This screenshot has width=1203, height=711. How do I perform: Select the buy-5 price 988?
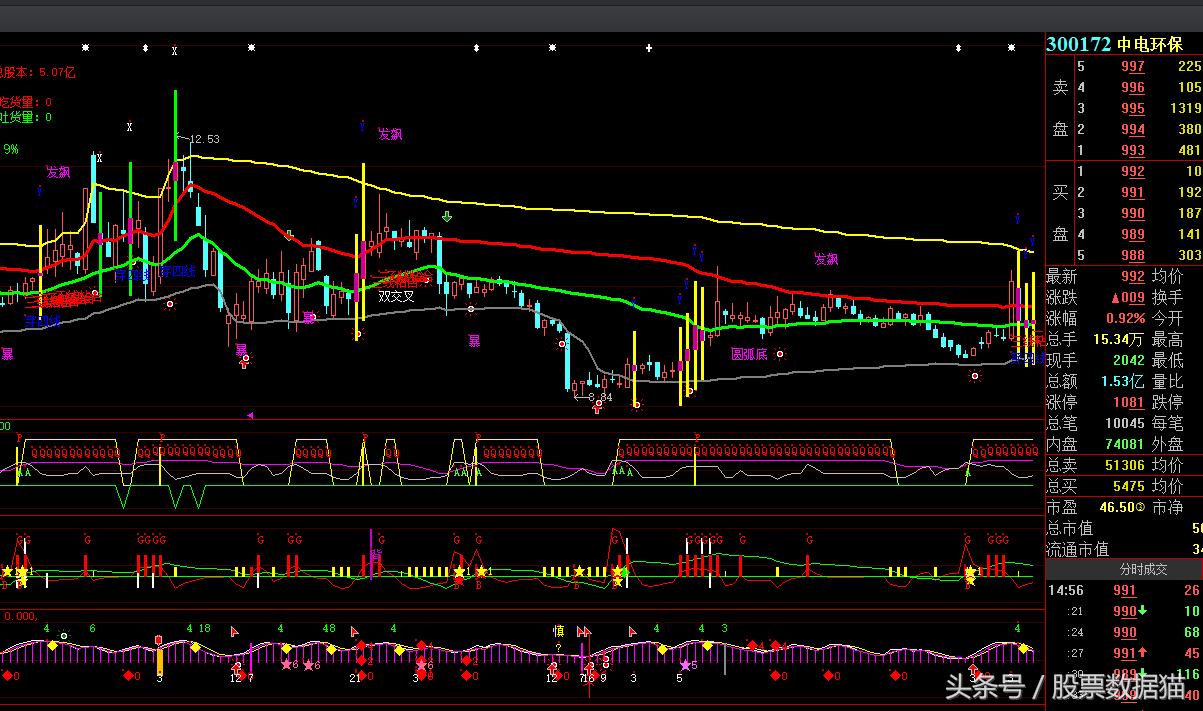click(1133, 255)
